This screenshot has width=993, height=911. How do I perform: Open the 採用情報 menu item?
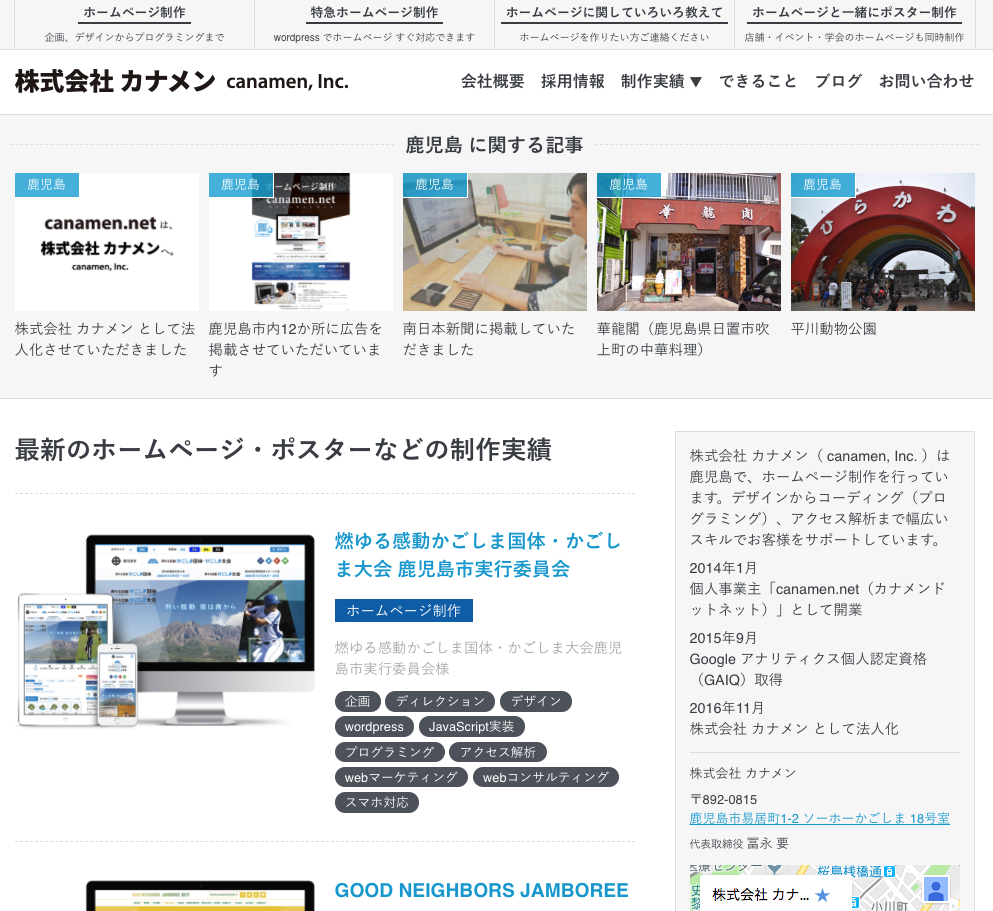[572, 82]
